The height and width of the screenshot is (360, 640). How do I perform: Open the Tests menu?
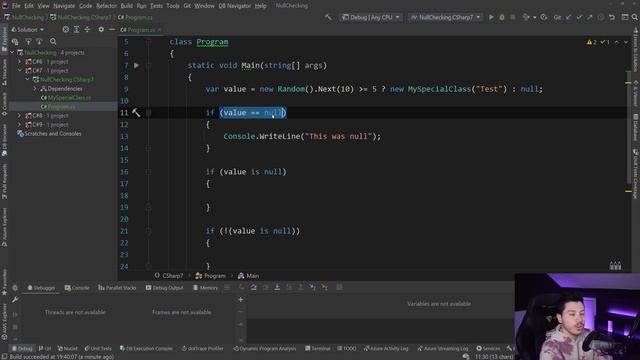(x=156, y=6)
